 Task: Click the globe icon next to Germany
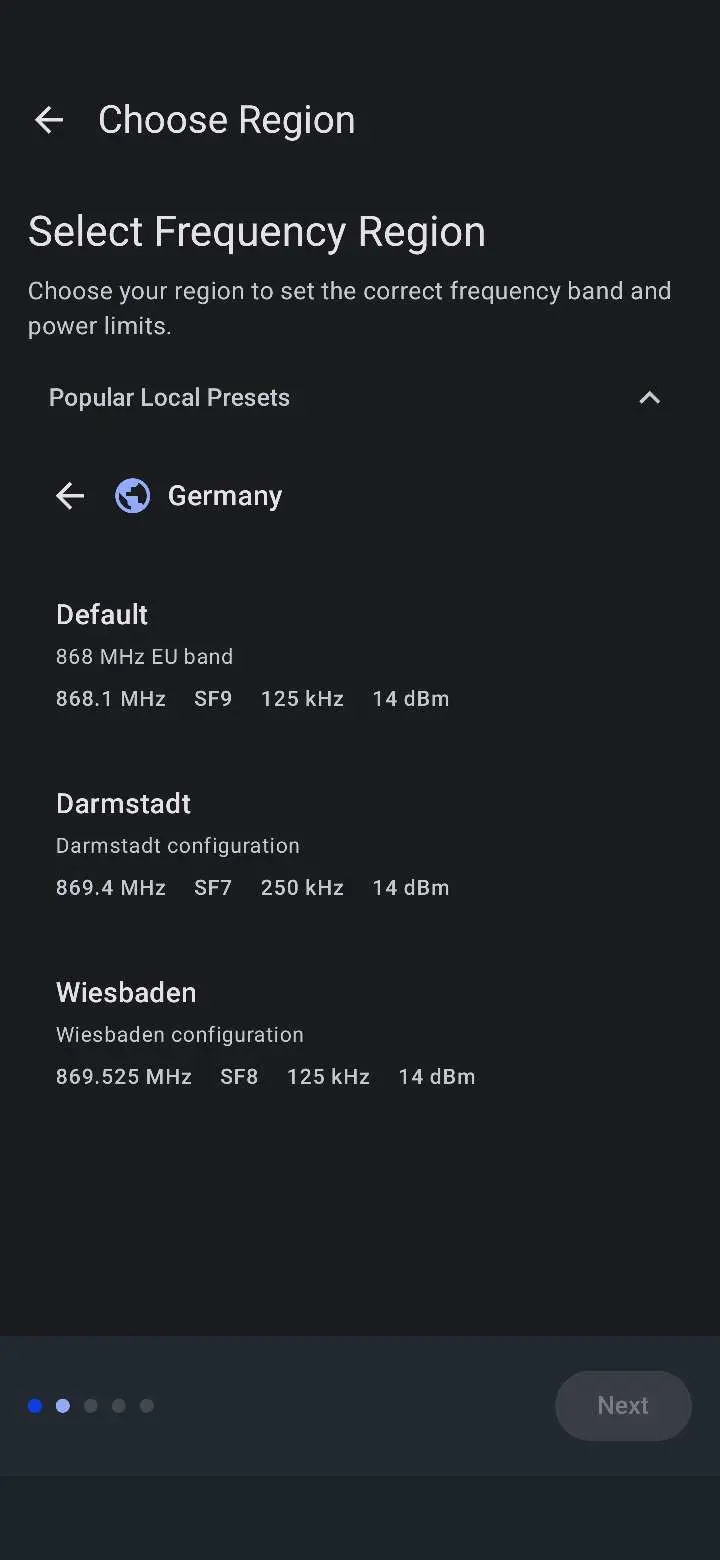(x=132, y=496)
